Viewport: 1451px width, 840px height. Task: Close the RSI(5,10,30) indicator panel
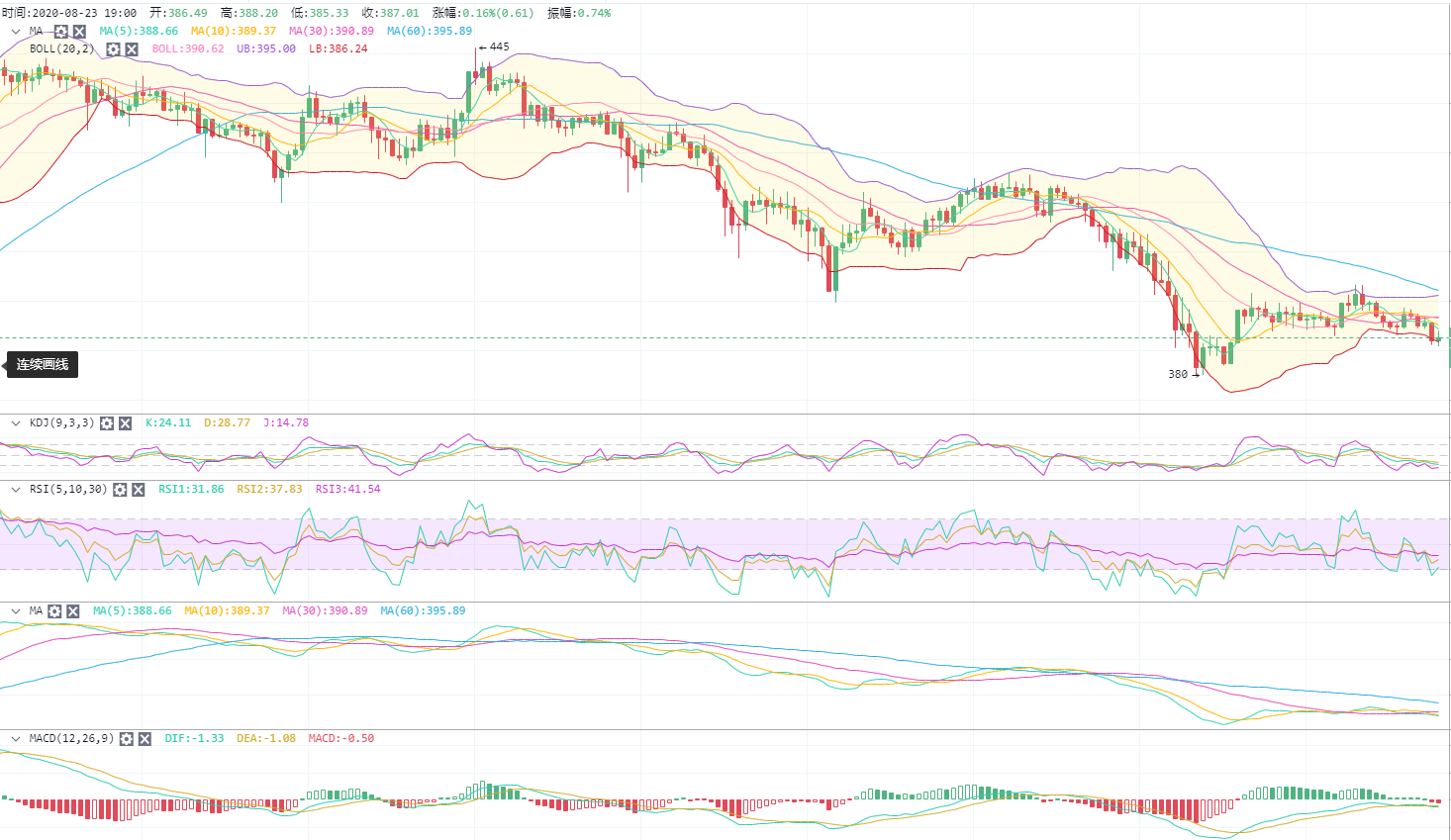138,490
